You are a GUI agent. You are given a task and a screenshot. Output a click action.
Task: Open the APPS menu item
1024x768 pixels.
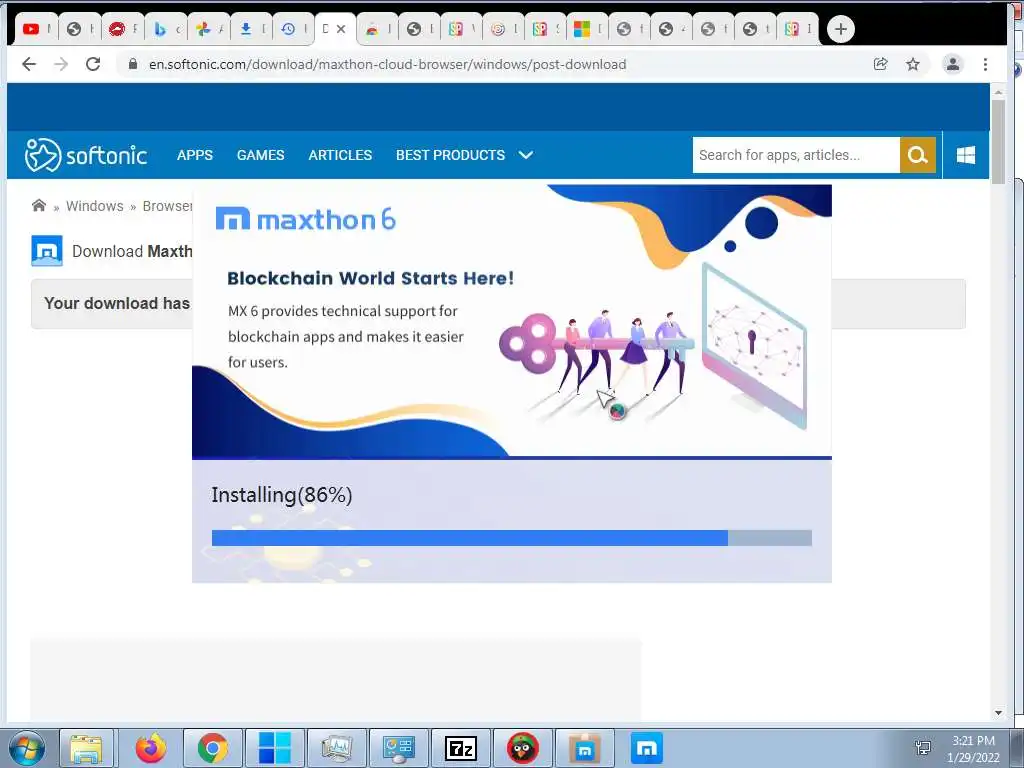[x=195, y=155]
